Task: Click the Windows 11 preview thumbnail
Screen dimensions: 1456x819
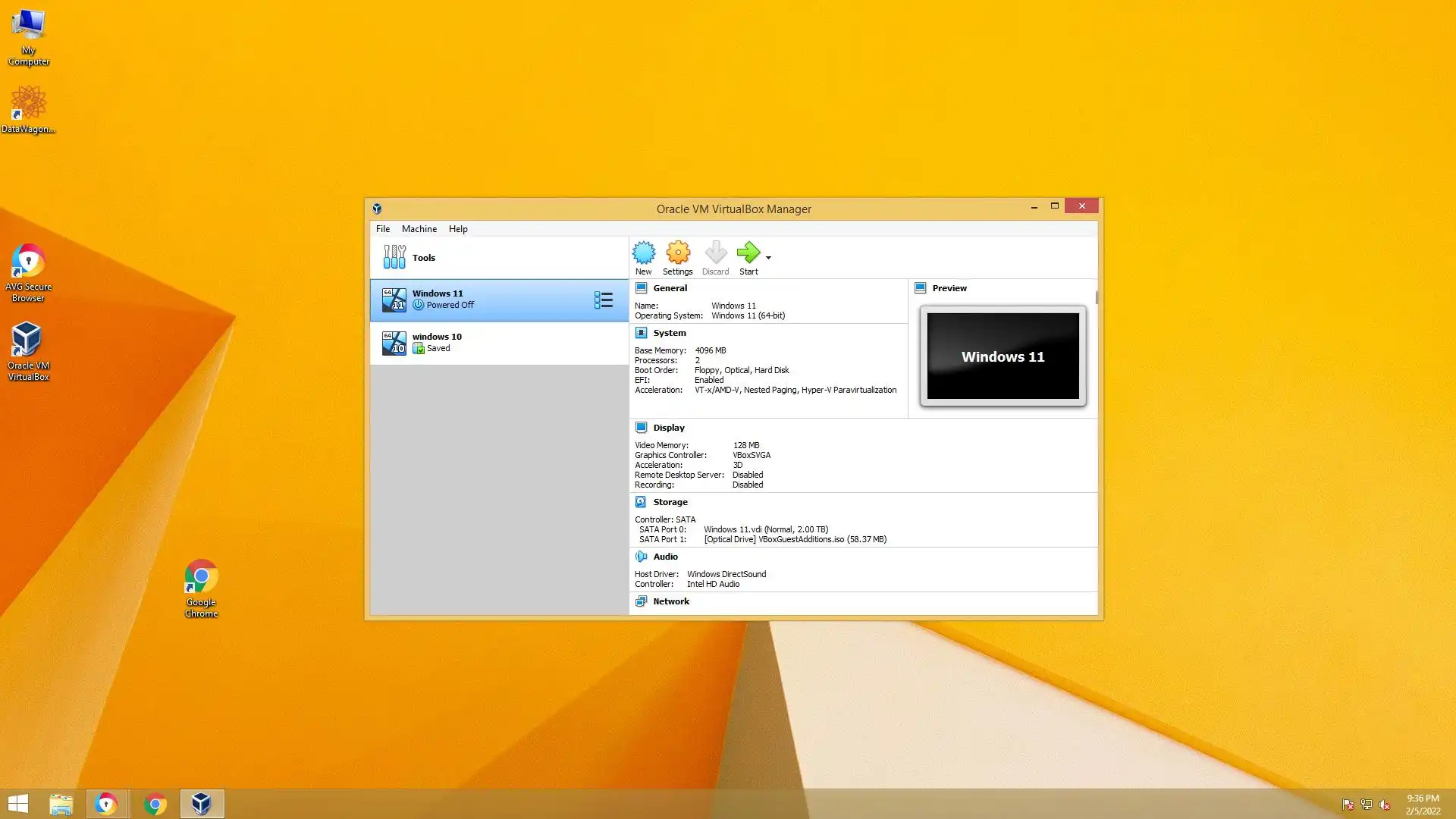Action: coord(1003,356)
